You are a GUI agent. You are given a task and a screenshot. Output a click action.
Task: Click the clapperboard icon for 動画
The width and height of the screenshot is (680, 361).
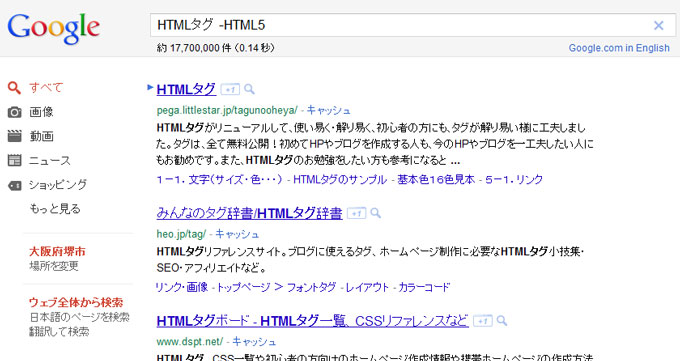point(14,136)
